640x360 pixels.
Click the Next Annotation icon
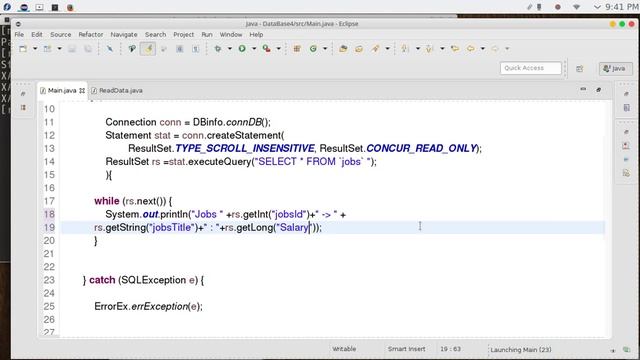tap(405, 49)
